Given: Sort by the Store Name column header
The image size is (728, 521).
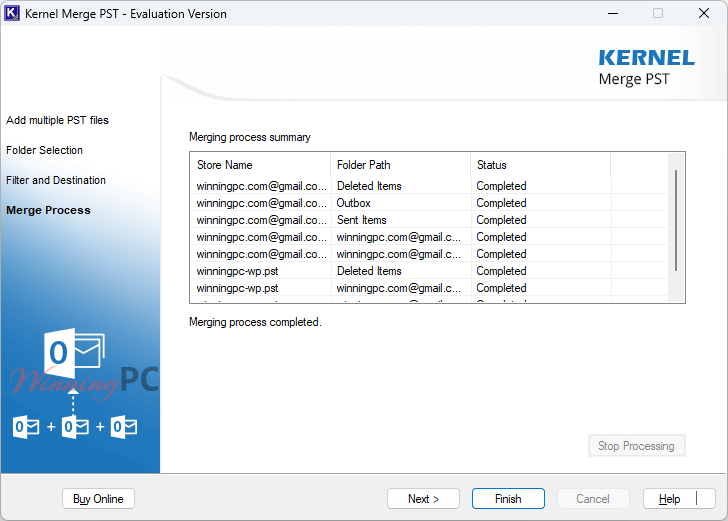Looking at the screenshot, I should pos(261,165).
